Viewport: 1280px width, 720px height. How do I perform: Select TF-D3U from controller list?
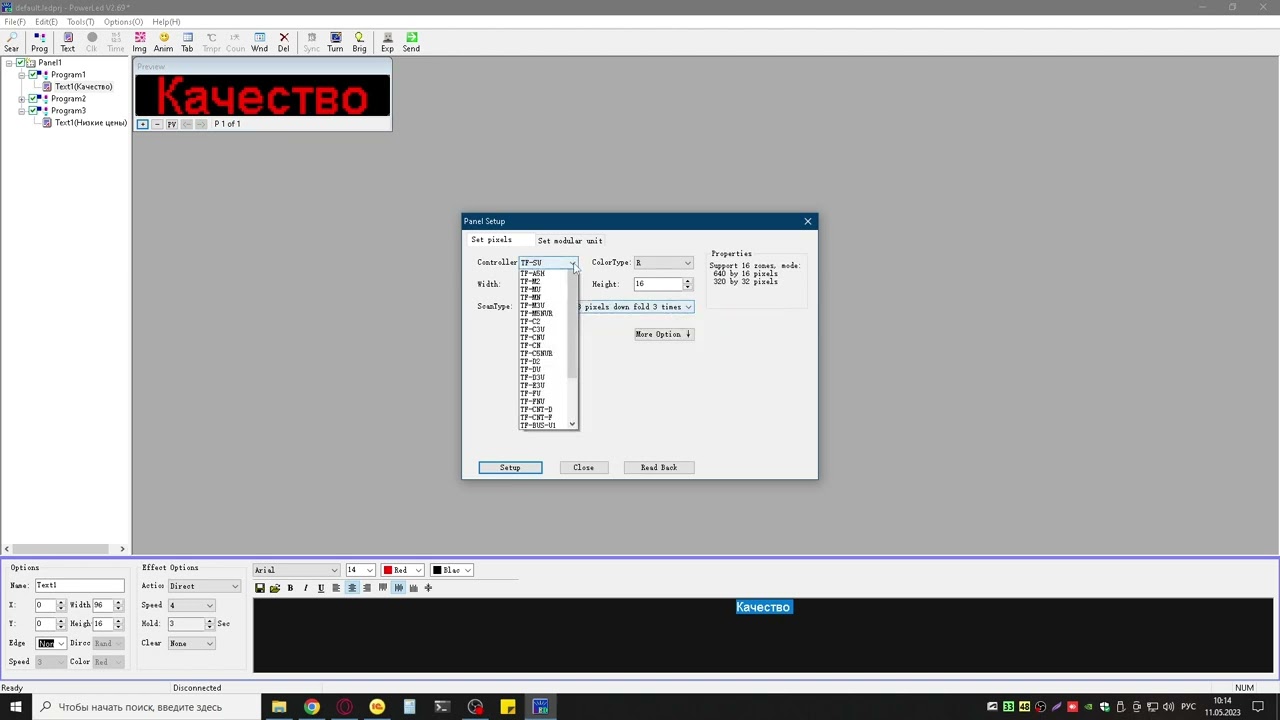(532, 378)
